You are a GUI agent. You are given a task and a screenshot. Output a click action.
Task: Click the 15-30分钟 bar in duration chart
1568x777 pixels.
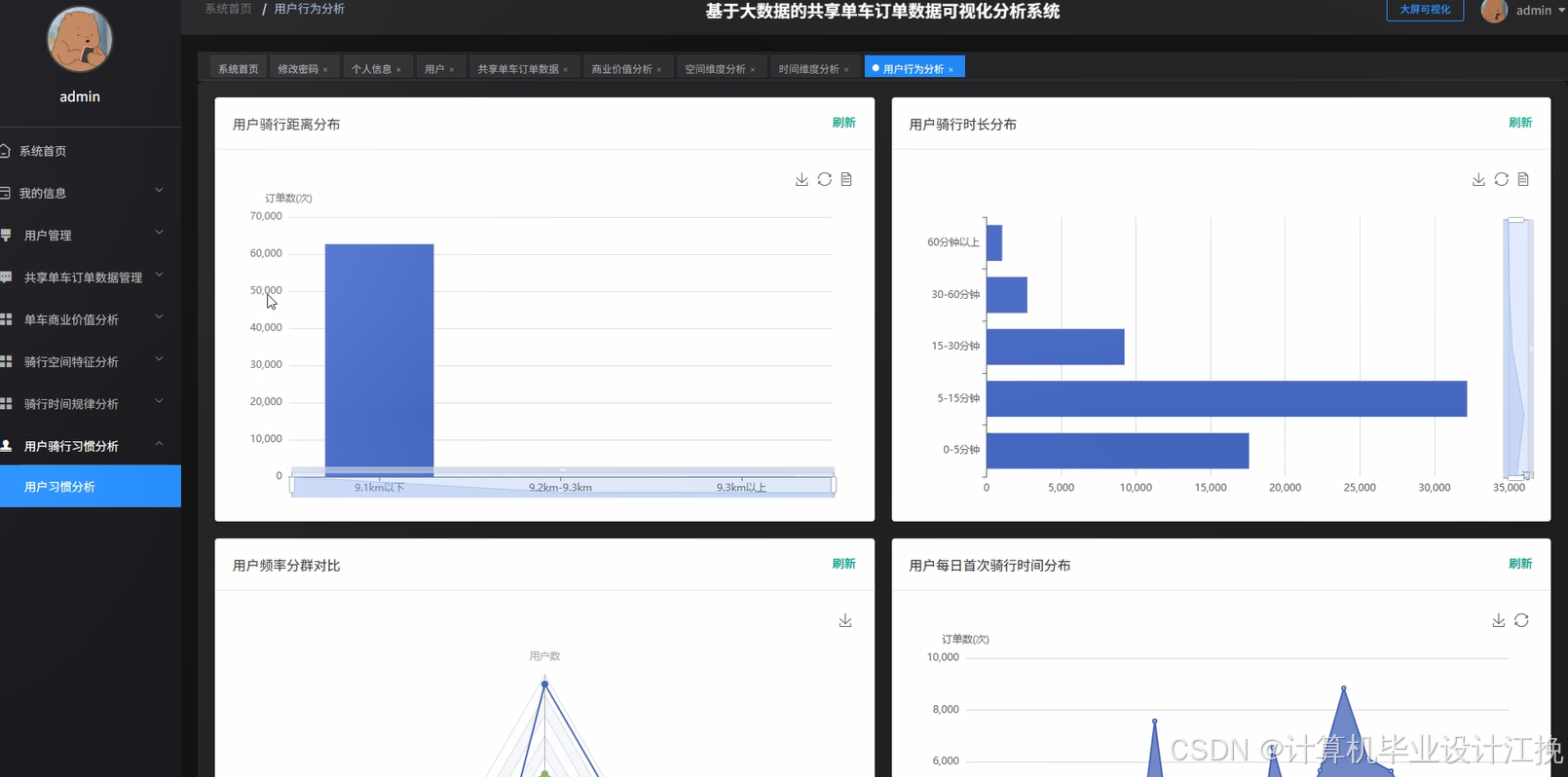1056,347
